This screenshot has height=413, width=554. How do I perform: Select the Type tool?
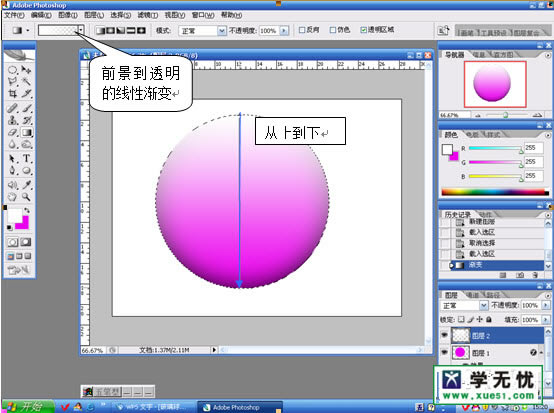click(x=26, y=158)
